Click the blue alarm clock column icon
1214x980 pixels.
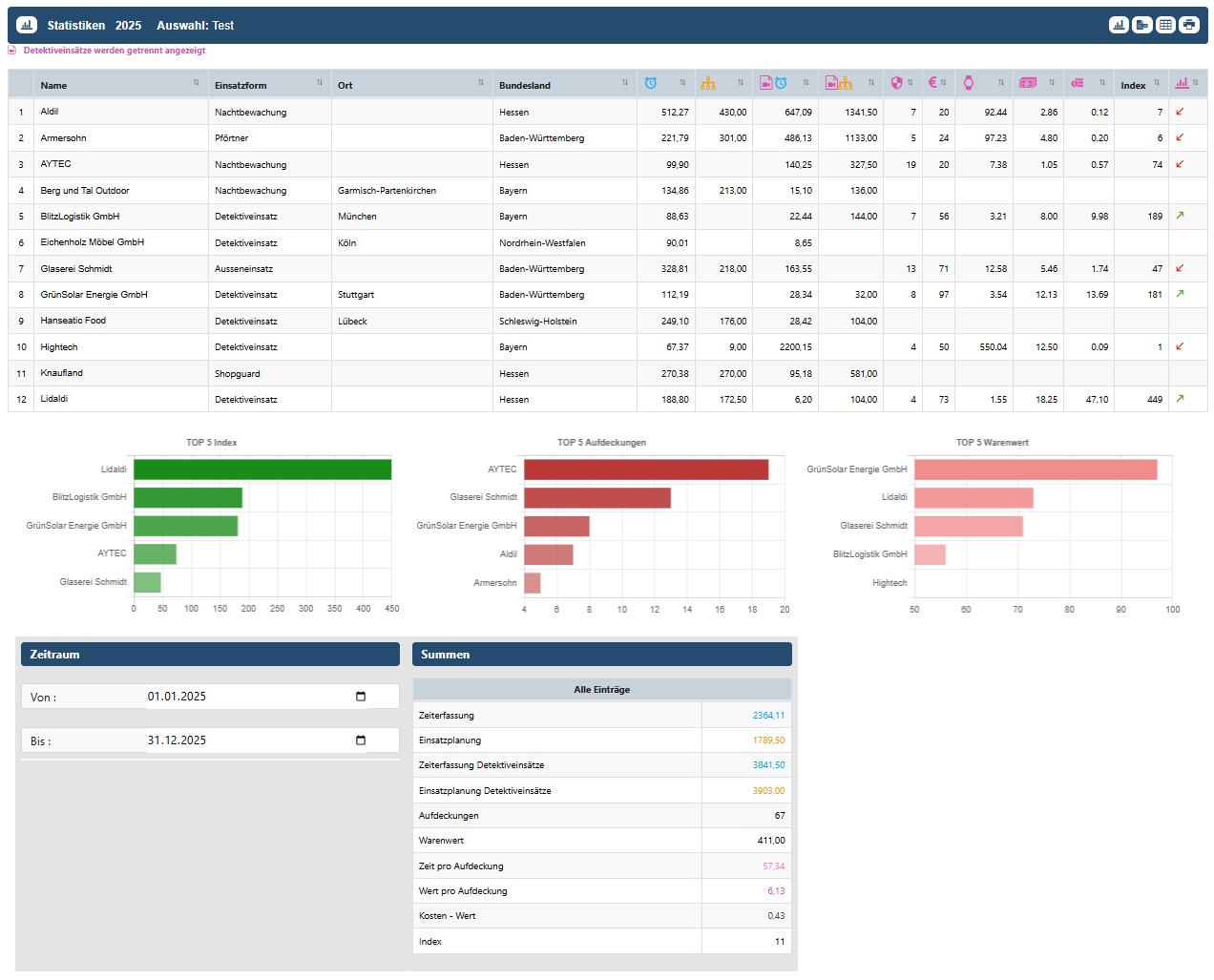tap(650, 83)
